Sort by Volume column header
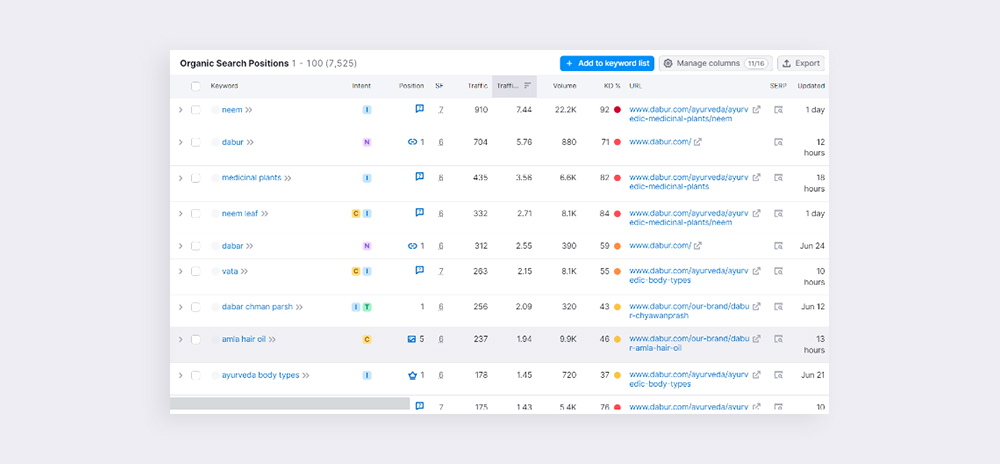Image resolution: width=1000 pixels, height=464 pixels. pos(564,86)
